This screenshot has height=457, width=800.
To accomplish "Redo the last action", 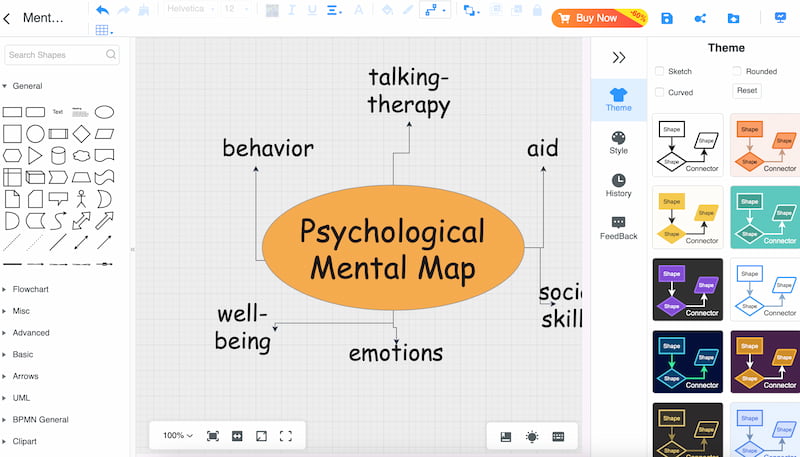I will click(x=123, y=10).
